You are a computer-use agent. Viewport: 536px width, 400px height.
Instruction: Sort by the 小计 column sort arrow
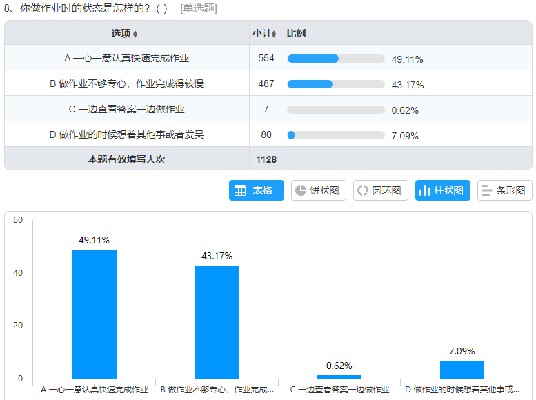tap(274, 34)
